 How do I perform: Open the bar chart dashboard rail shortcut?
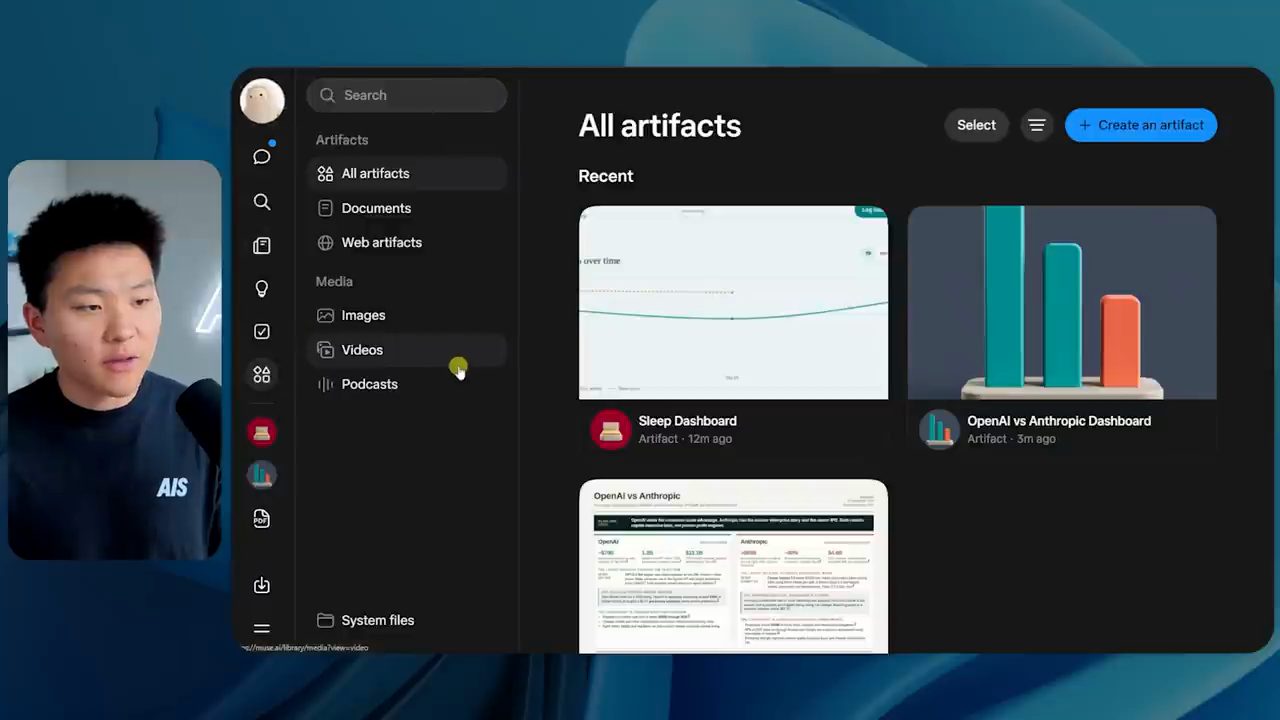pyautogui.click(x=262, y=475)
